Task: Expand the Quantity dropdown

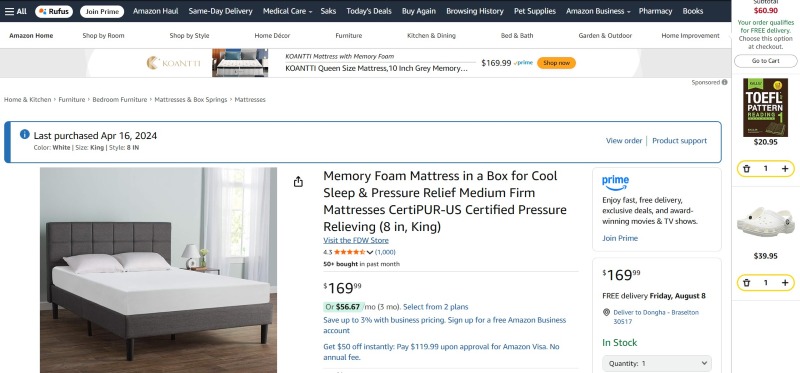Action: 657,363
